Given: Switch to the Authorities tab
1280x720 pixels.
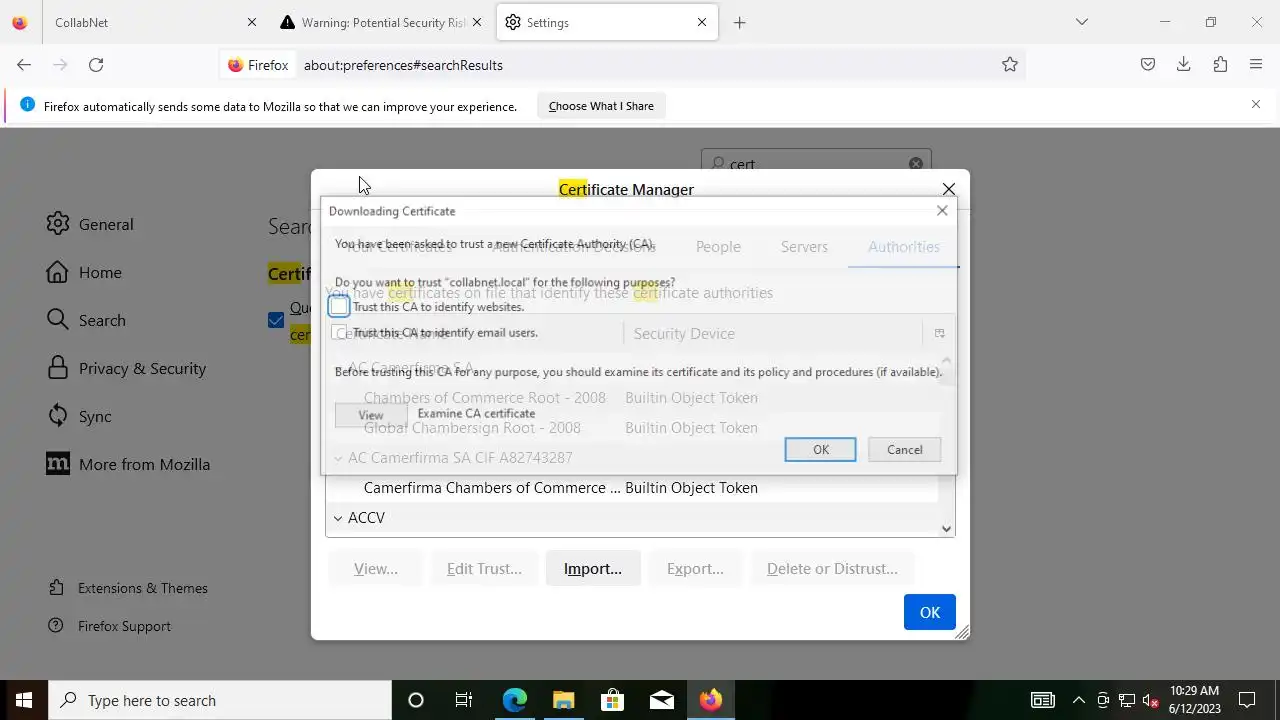Looking at the screenshot, I should pos(904,246).
